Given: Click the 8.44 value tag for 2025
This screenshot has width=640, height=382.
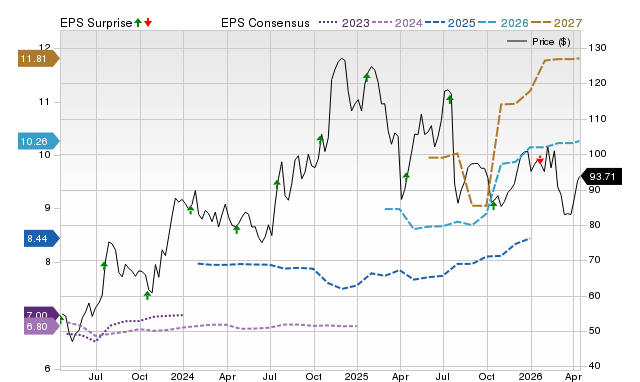Looking at the screenshot, I should pyautogui.click(x=42, y=238).
